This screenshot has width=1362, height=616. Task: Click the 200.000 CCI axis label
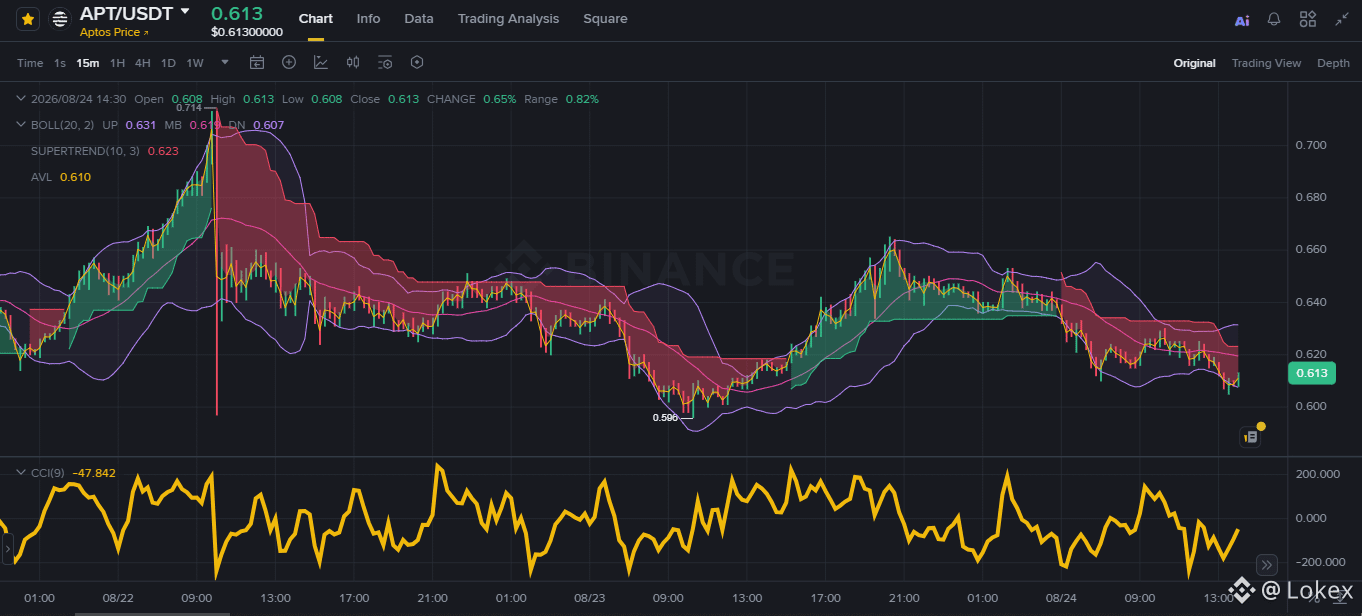1318,474
